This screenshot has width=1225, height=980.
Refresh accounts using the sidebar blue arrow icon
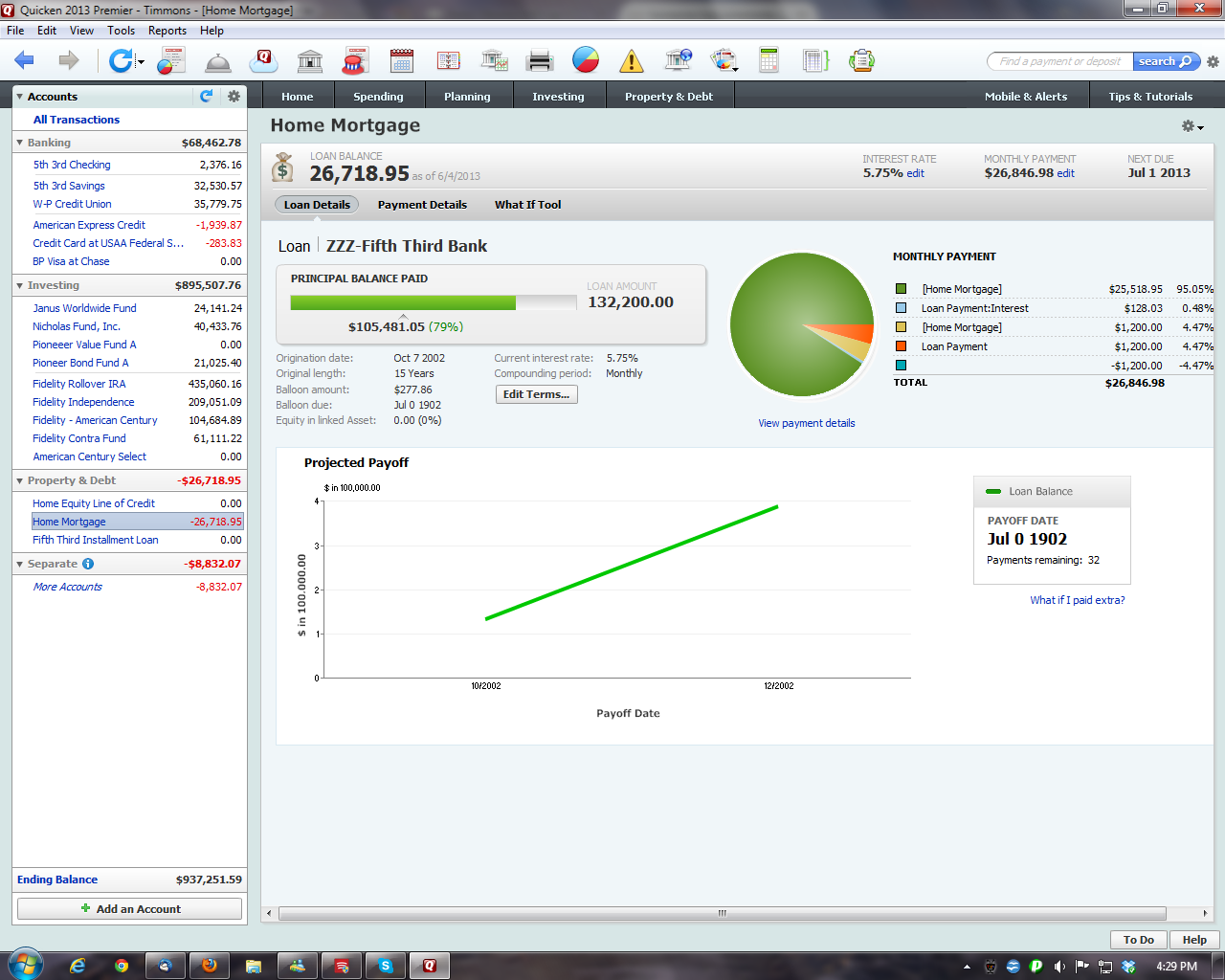(x=206, y=96)
